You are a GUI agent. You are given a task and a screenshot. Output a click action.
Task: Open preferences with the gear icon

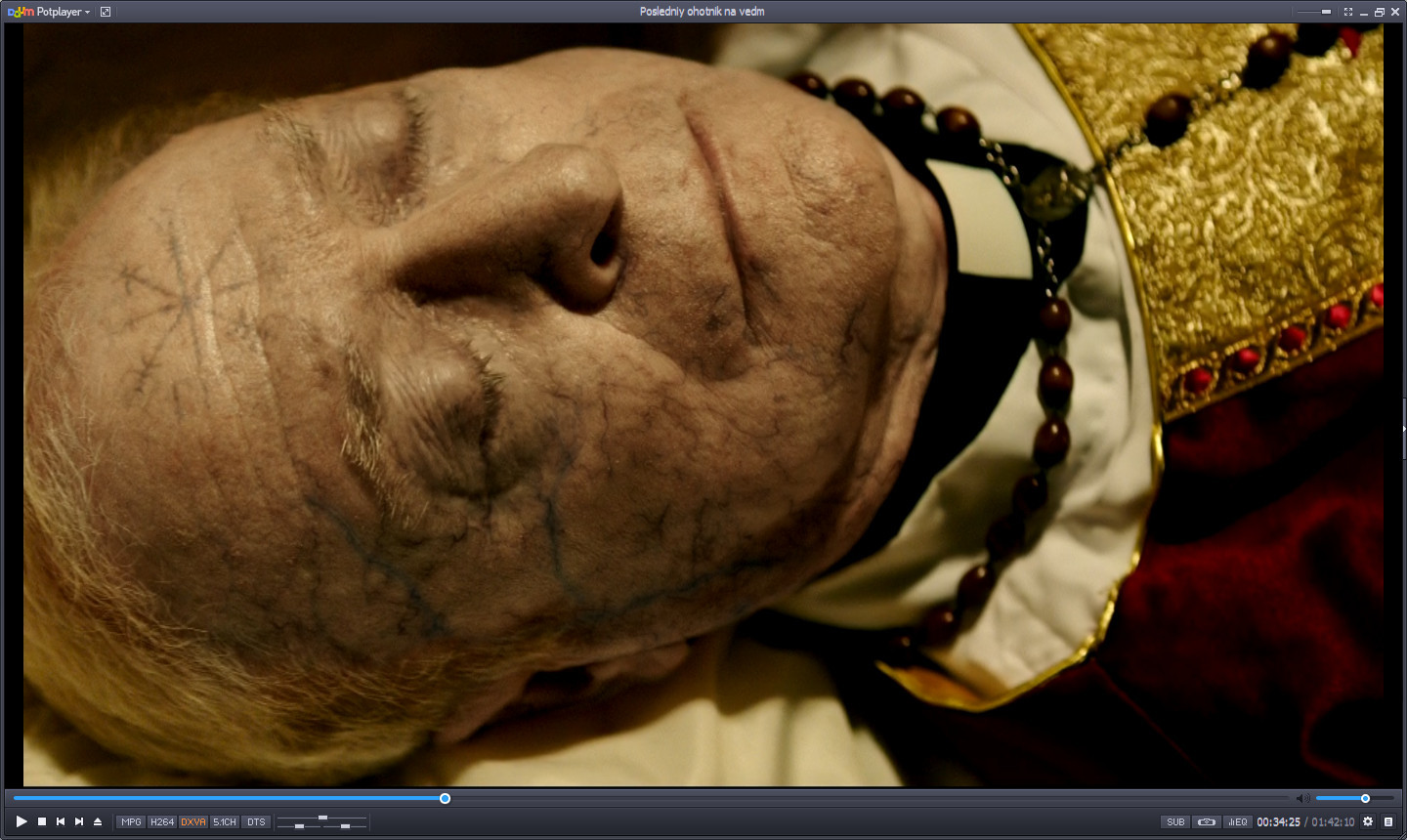coord(1368,822)
